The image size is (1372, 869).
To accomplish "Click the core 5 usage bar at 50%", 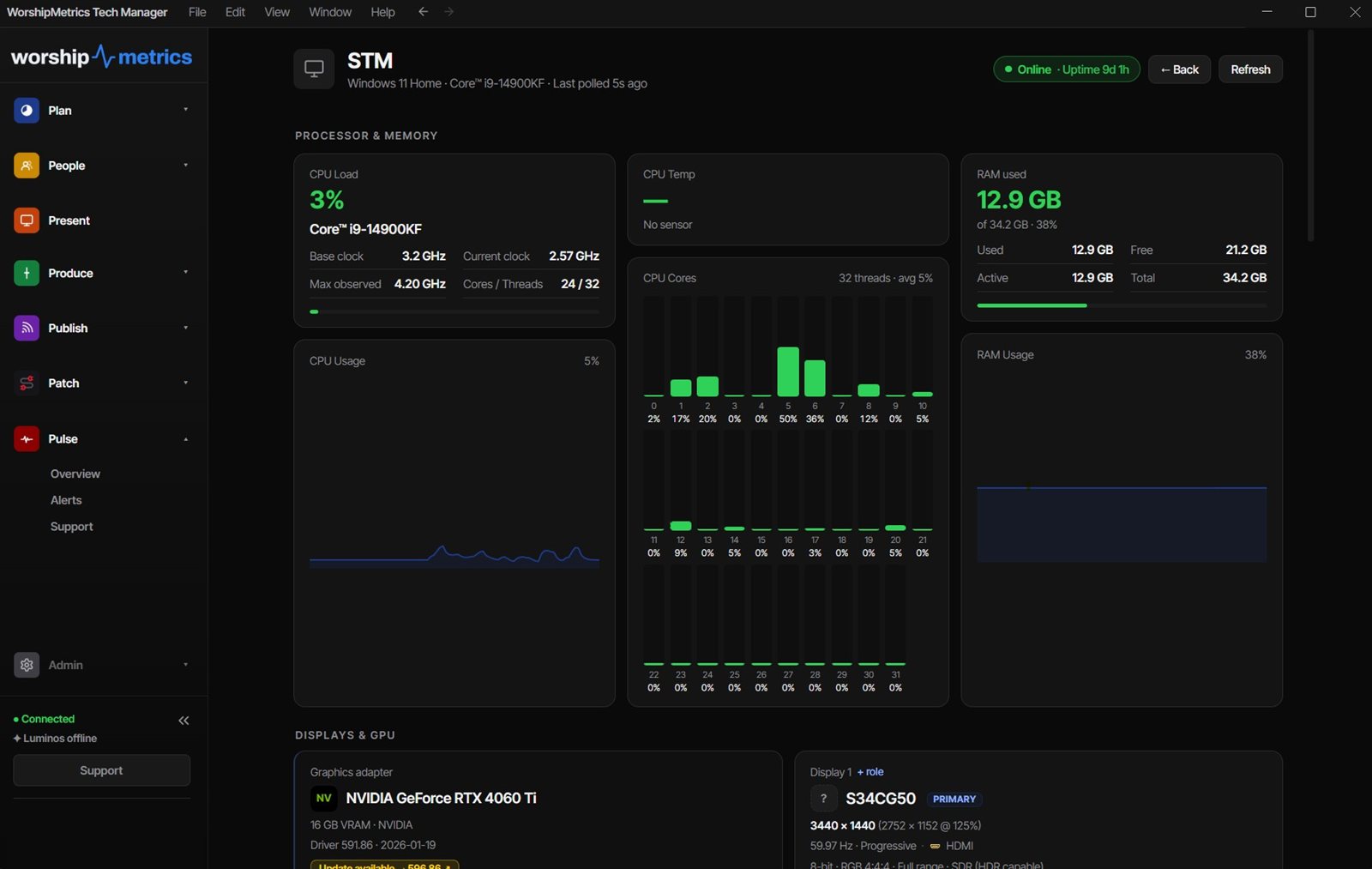I will pyautogui.click(x=788, y=371).
